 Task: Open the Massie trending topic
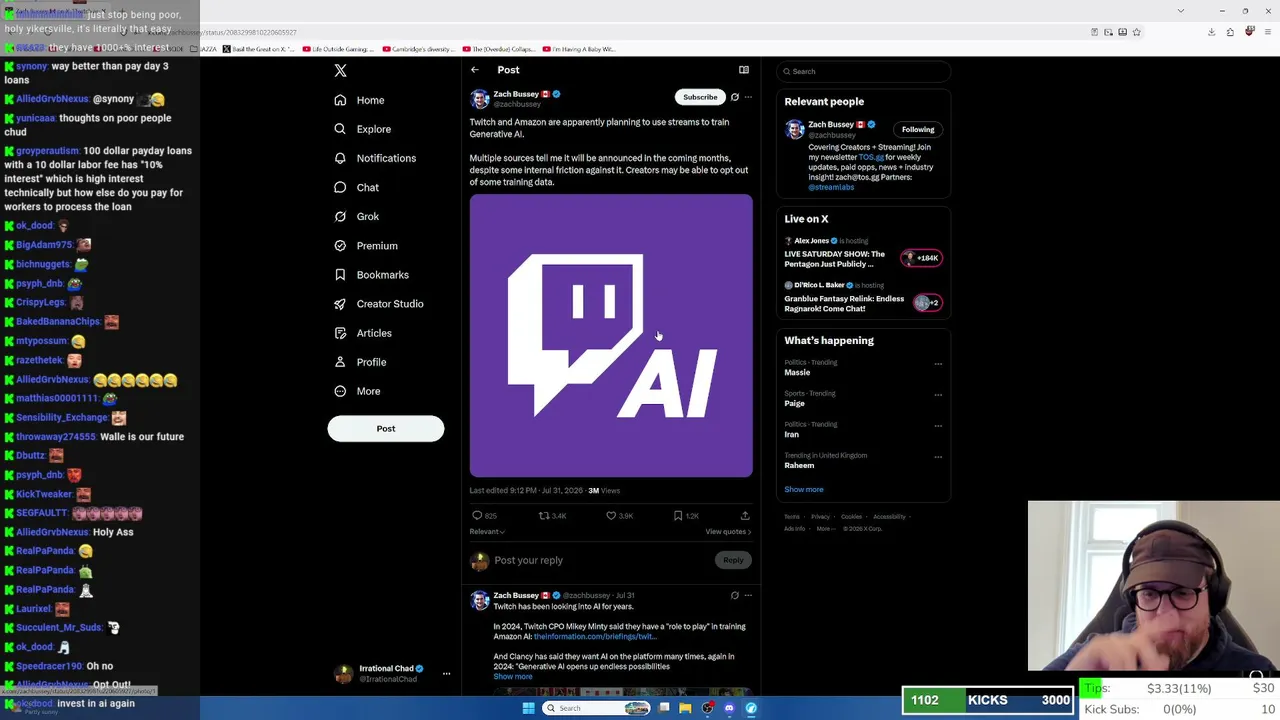797,373
